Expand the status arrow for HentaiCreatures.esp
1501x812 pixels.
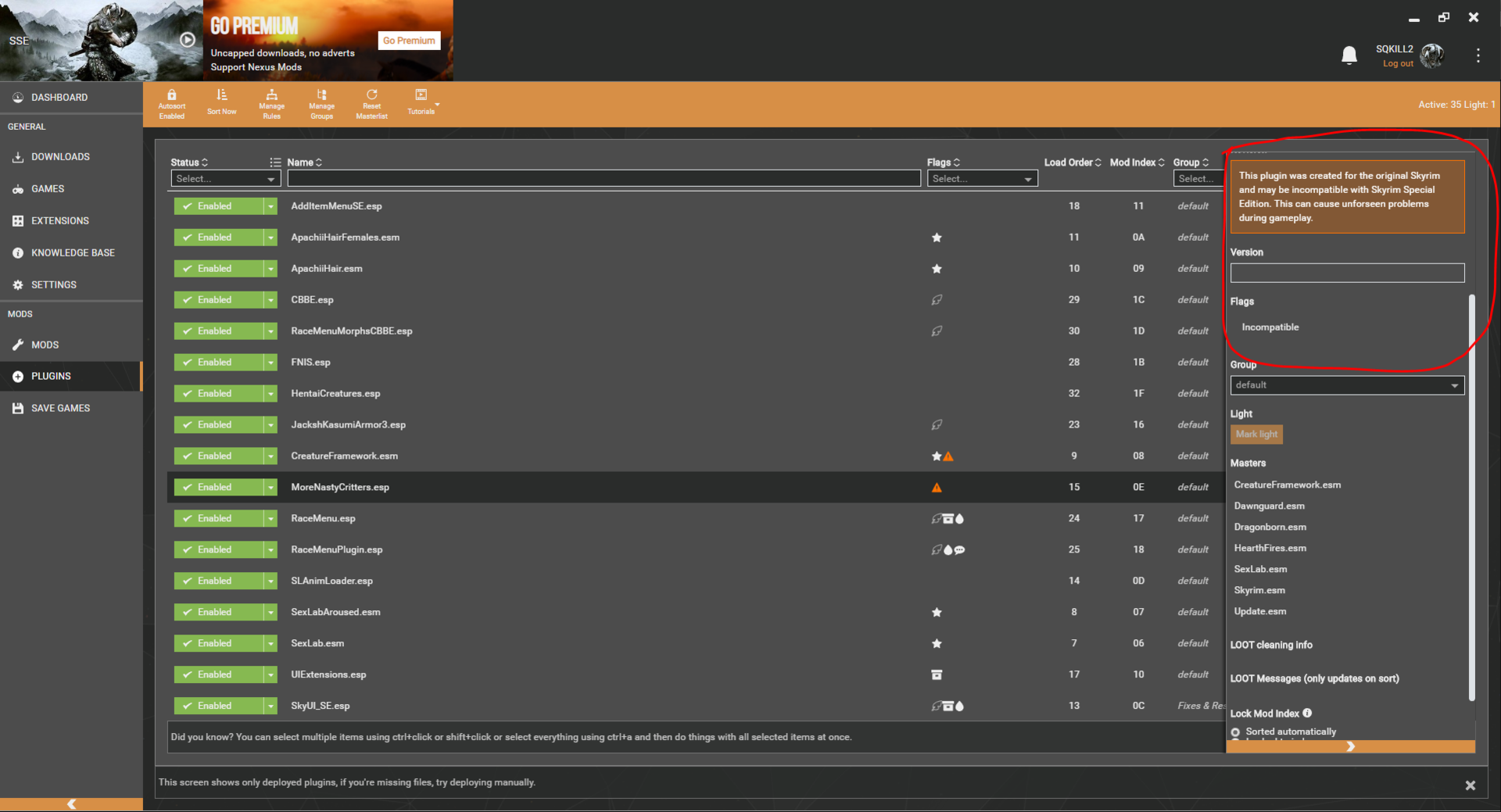tap(270, 394)
